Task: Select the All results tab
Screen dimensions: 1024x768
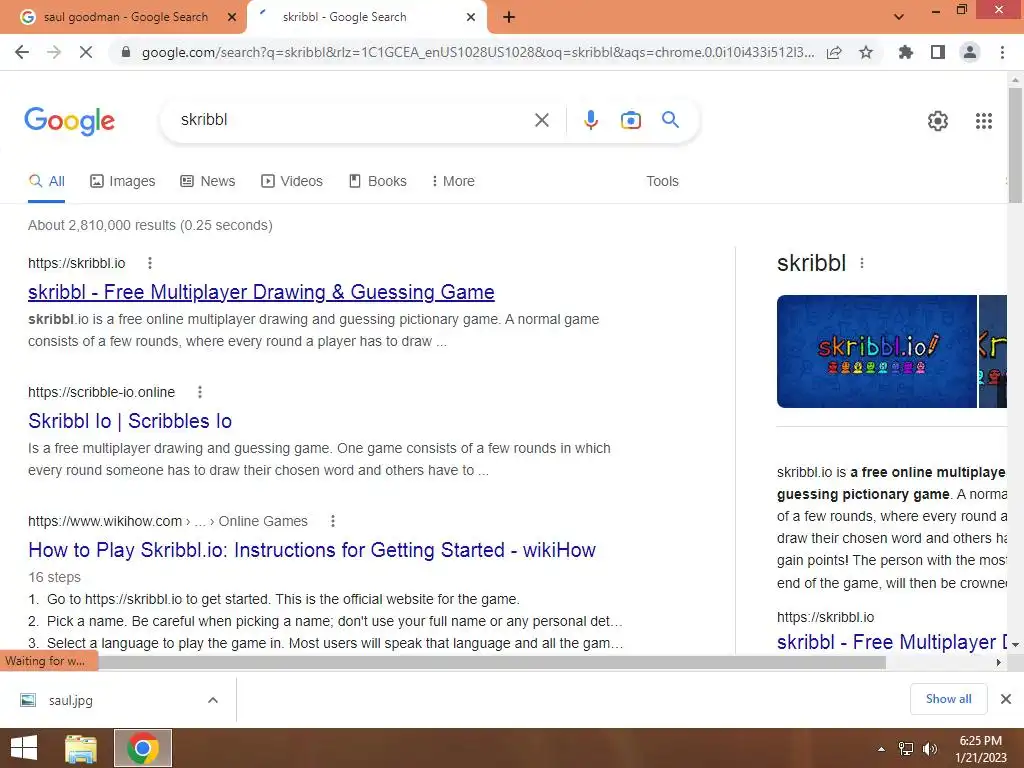Action: pos(46,182)
